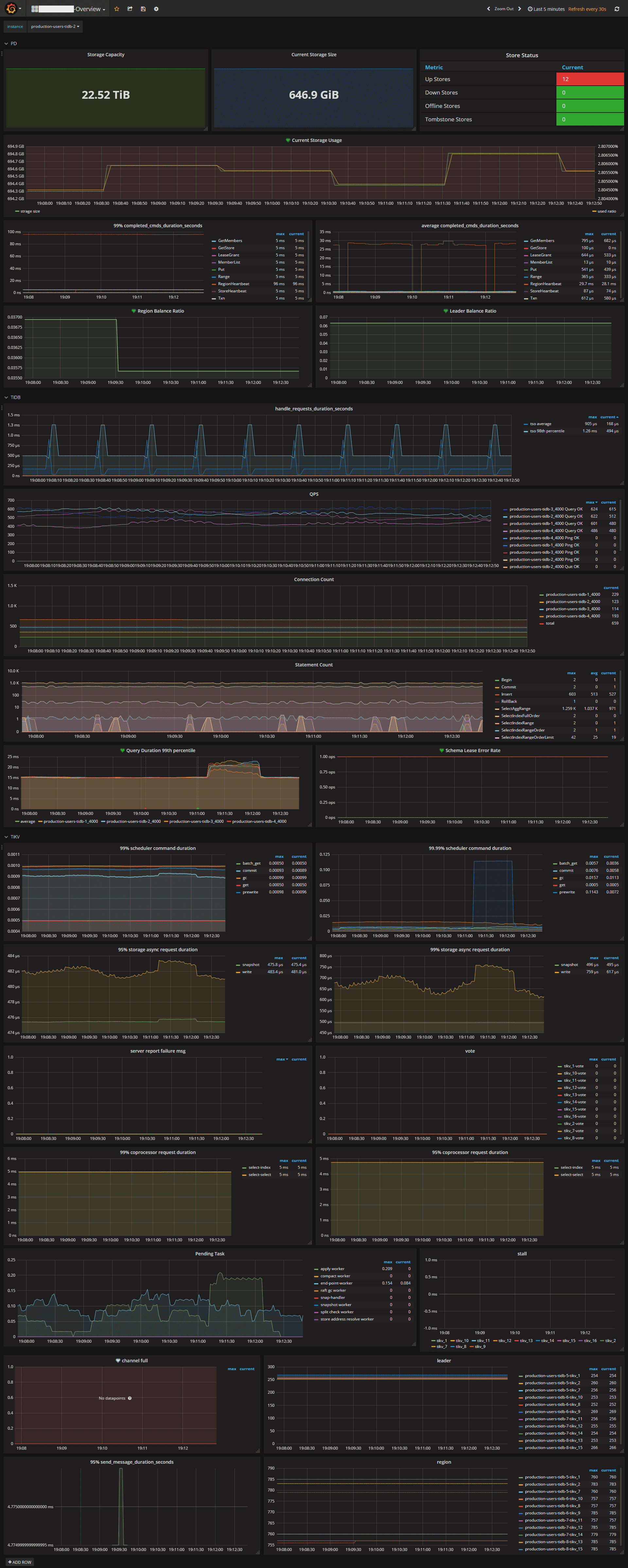Image resolution: width=628 pixels, height=1568 pixels.
Task: Toggle prewrite series in 99% scheduler legend
Action: pos(250,892)
